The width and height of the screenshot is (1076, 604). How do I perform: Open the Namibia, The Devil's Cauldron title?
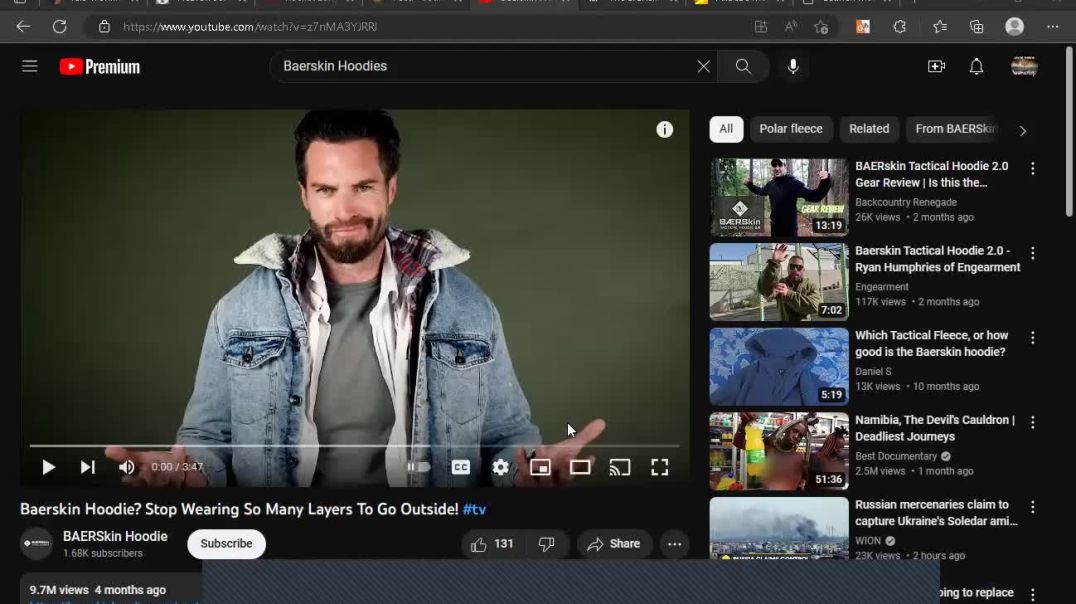click(x=935, y=428)
